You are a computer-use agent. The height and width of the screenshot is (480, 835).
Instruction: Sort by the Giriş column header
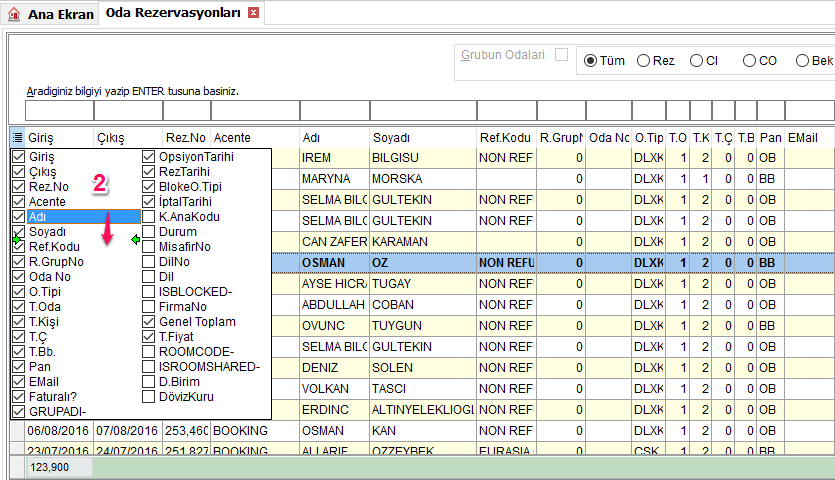click(x=59, y=138)
